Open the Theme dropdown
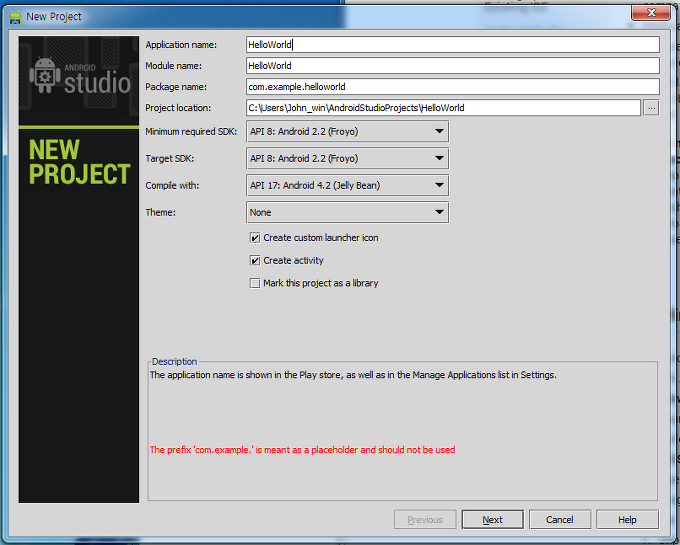Viewport: 680px width, 545px height. (348, 212)
